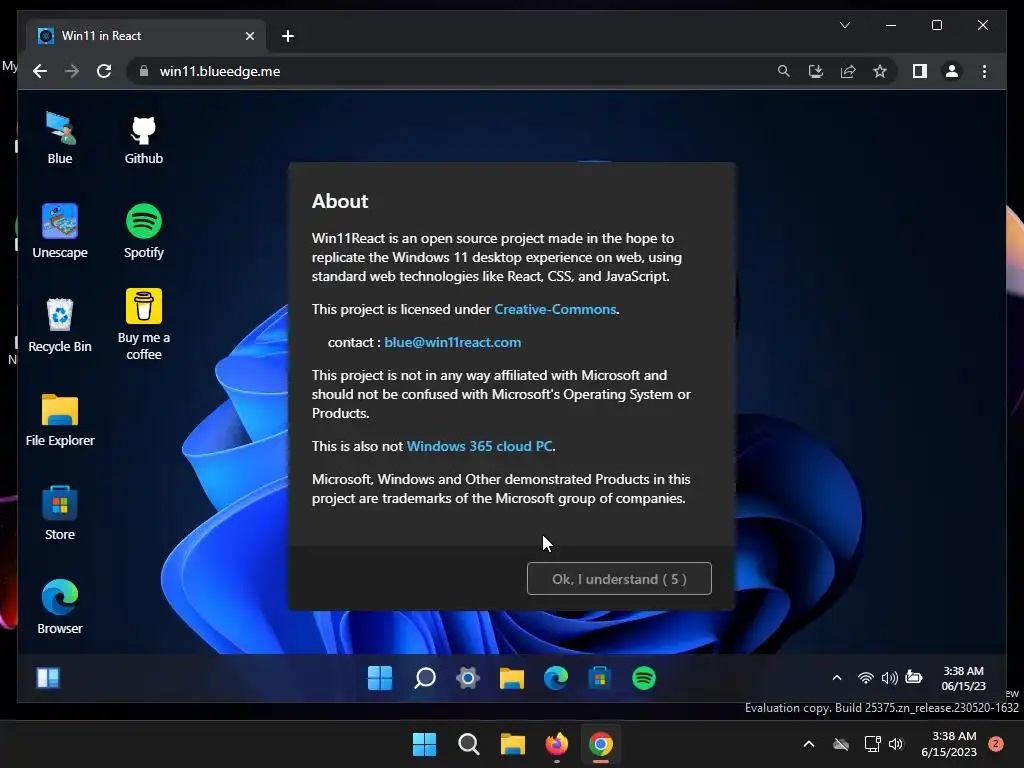Open host notification badge
This screenshot has height=768, width=1024.
point(996,744)
